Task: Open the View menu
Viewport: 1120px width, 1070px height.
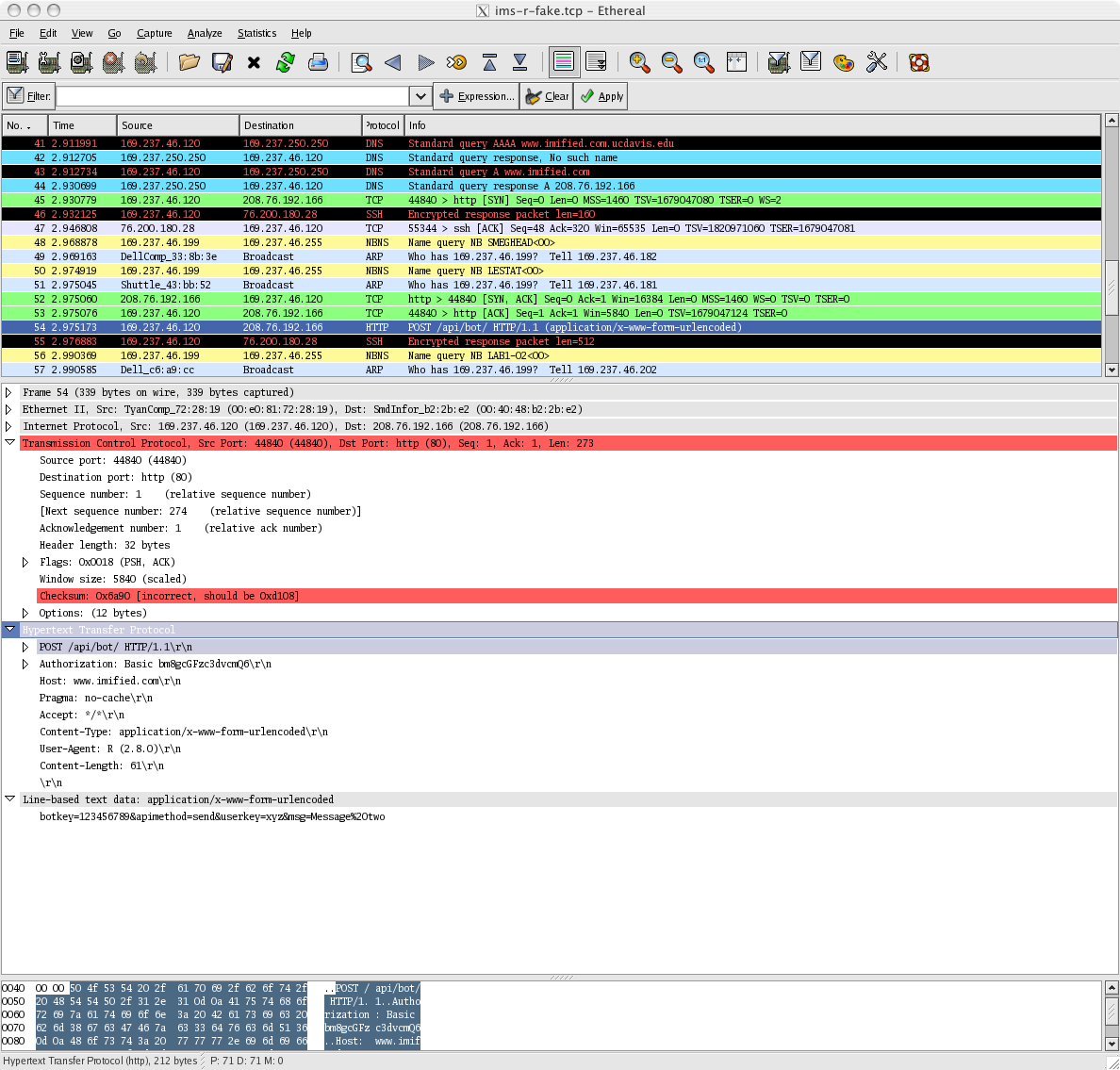Action: [x=81, y=33]
